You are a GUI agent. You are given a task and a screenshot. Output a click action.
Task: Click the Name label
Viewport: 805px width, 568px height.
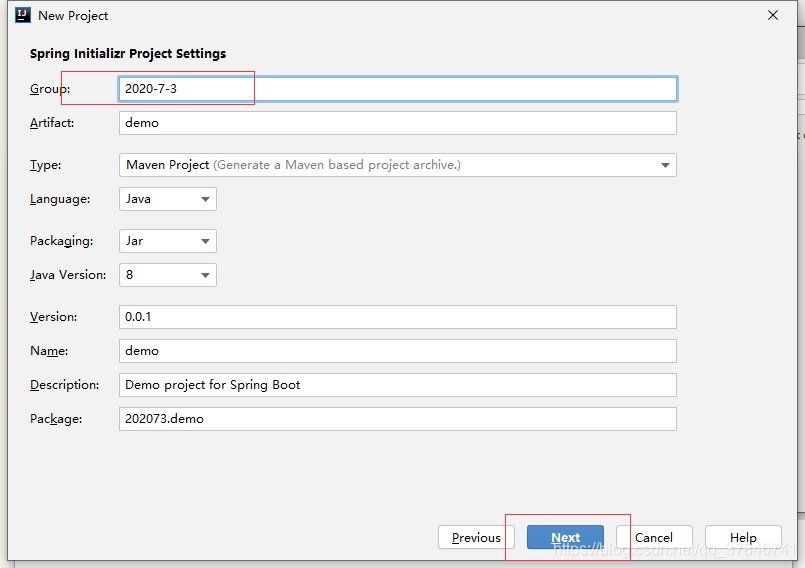click(49, 351)
